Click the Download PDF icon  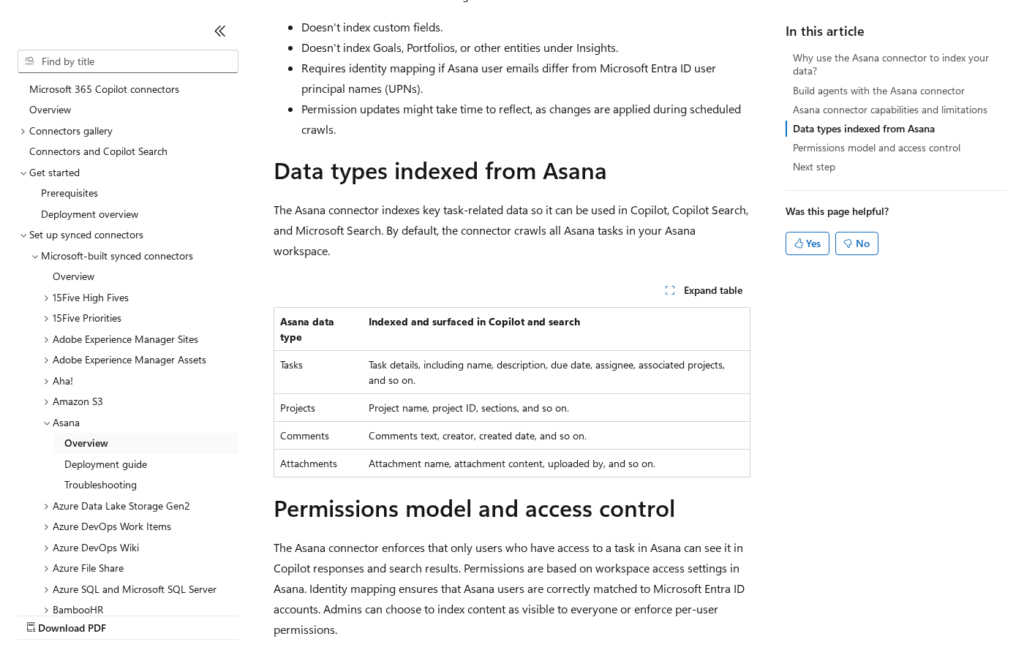[x=31, y=627]
